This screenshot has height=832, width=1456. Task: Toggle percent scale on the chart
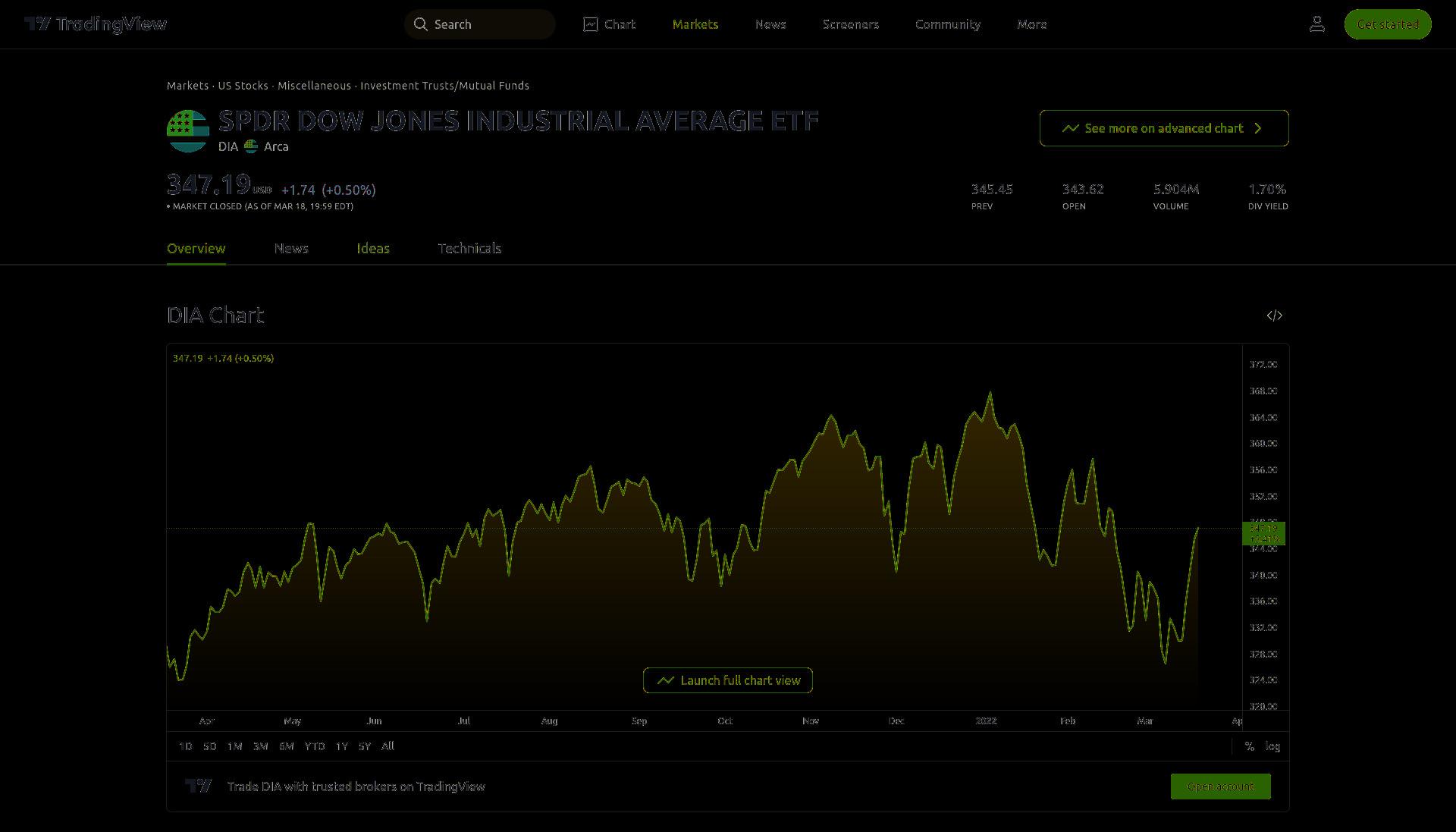1249,746
